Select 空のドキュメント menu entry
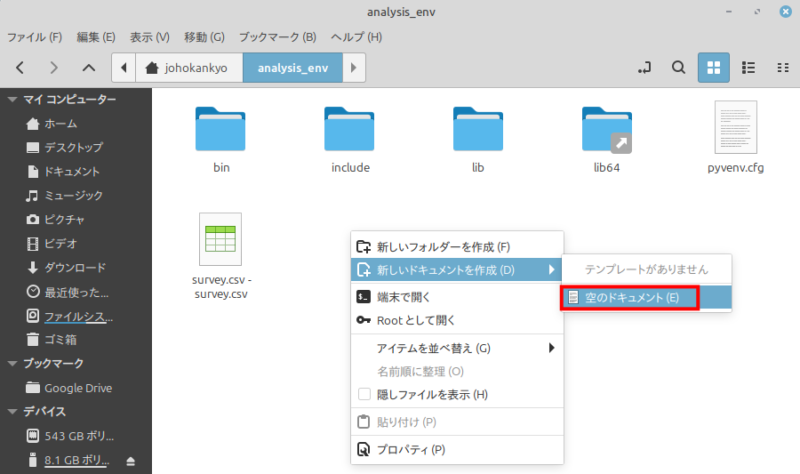This screenshot has height=474, width=800. point(629,297)
